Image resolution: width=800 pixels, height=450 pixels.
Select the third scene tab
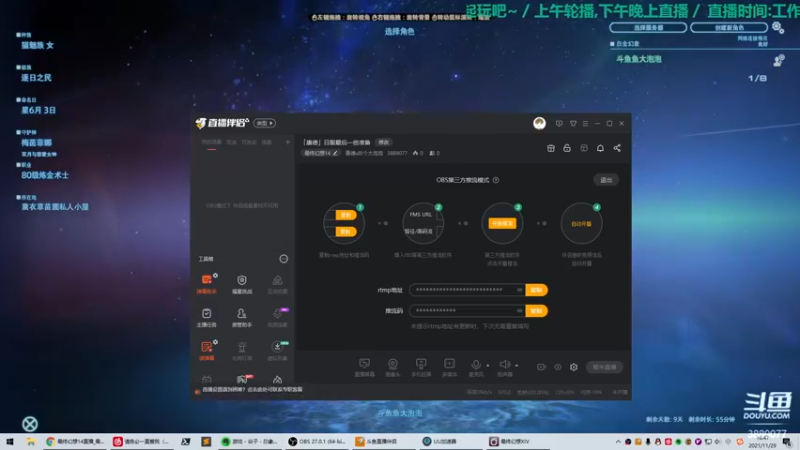tap(249, 142)
